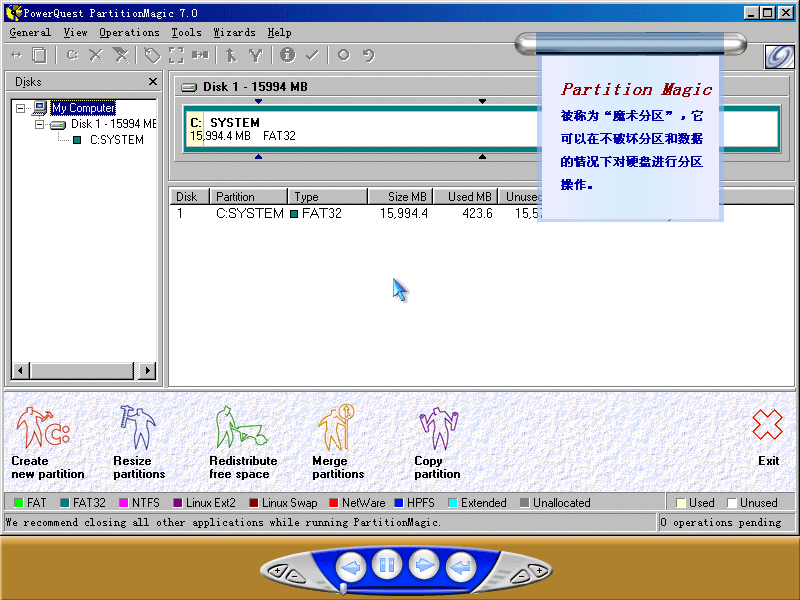Select My Computer in the Disks tree

pos(83,108)
